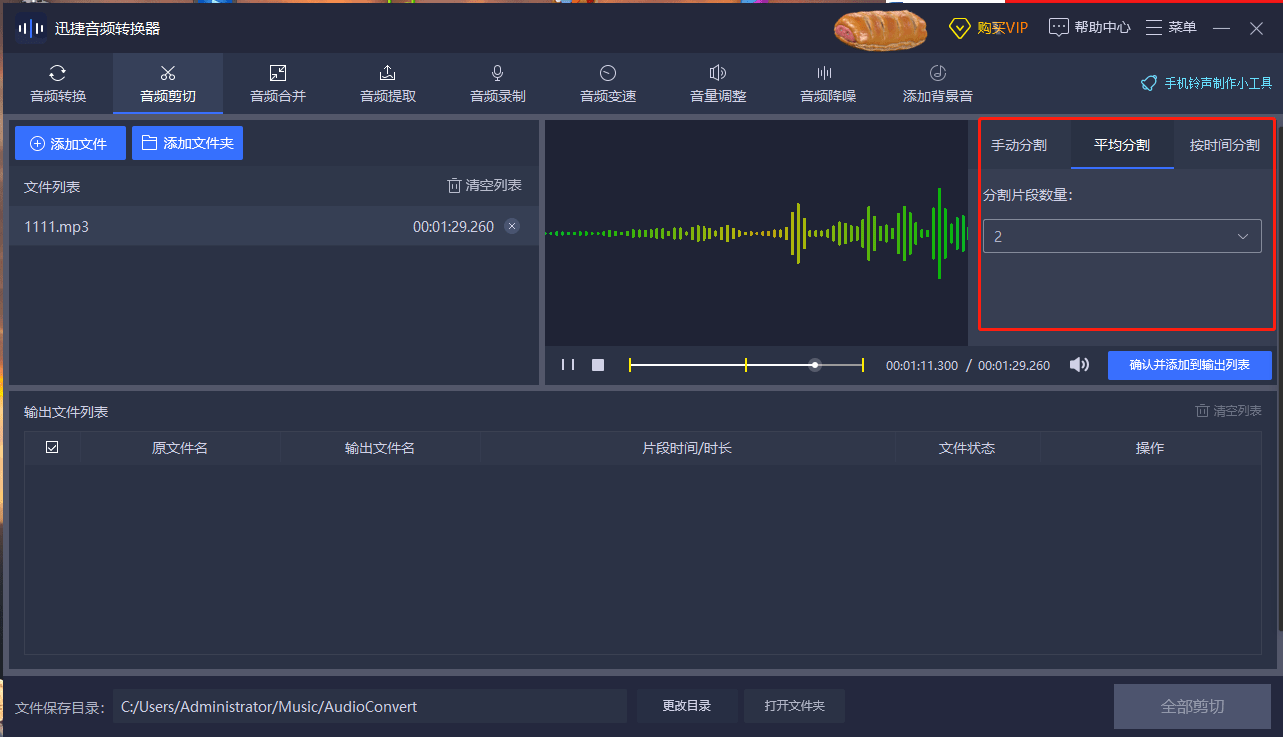
Task: Select the 平均分割 average split tab
Action: coord(1122,145)
